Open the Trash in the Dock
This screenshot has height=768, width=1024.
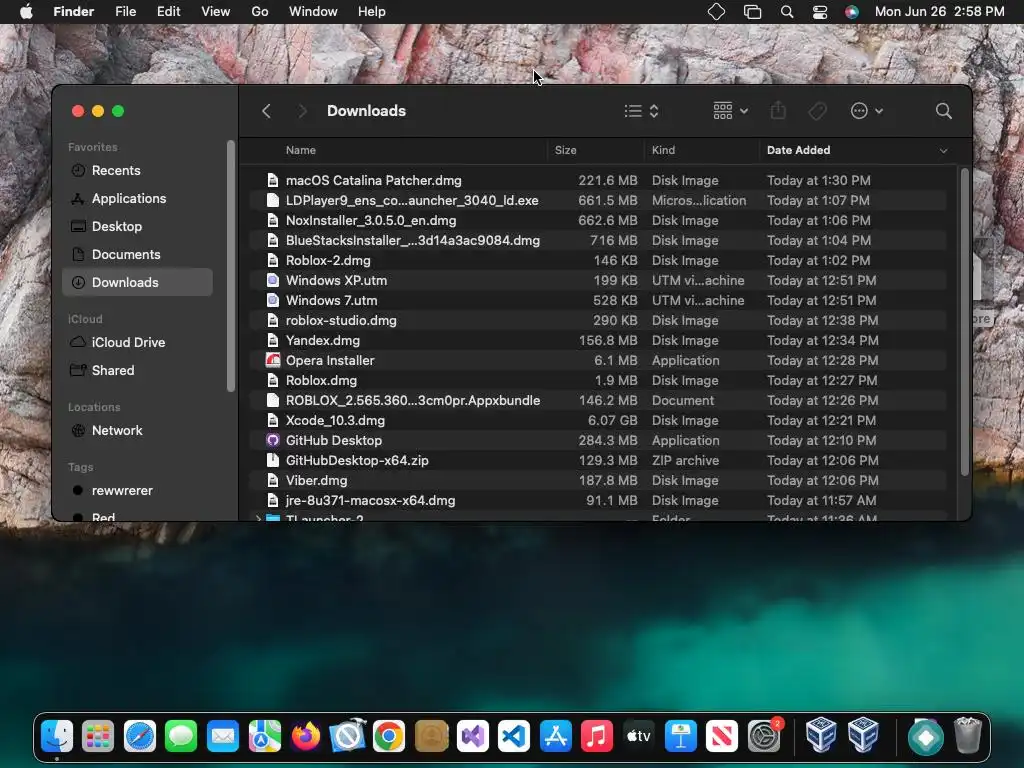[968, 737]
